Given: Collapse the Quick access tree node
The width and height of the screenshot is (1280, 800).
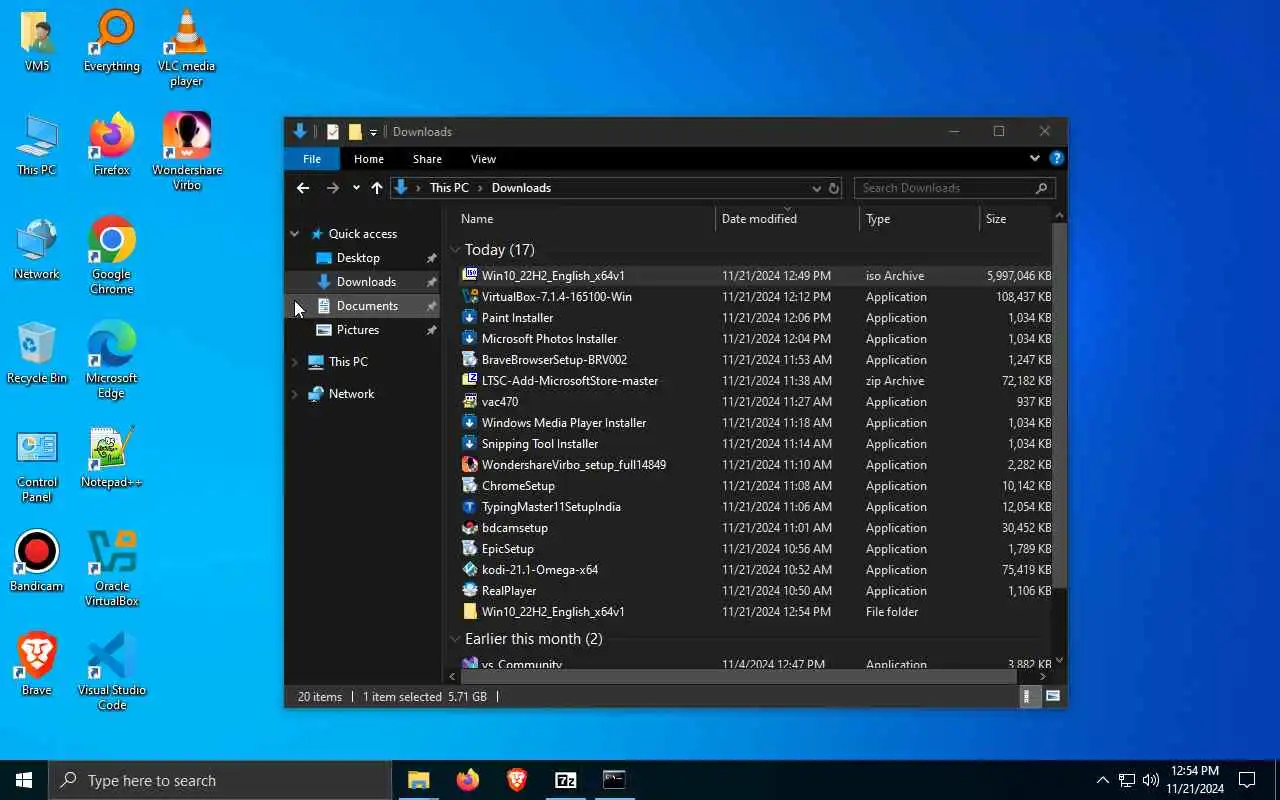Looking at the screenshot, I should [x=295, y=234].
